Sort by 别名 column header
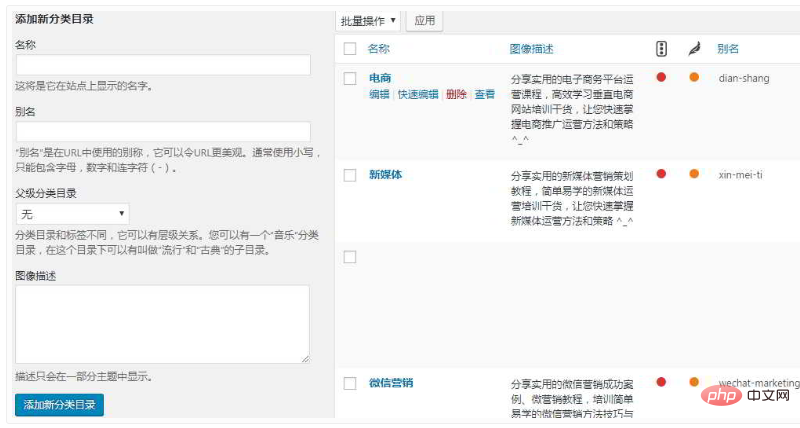The image size is (800, 428). pos(728,49)
